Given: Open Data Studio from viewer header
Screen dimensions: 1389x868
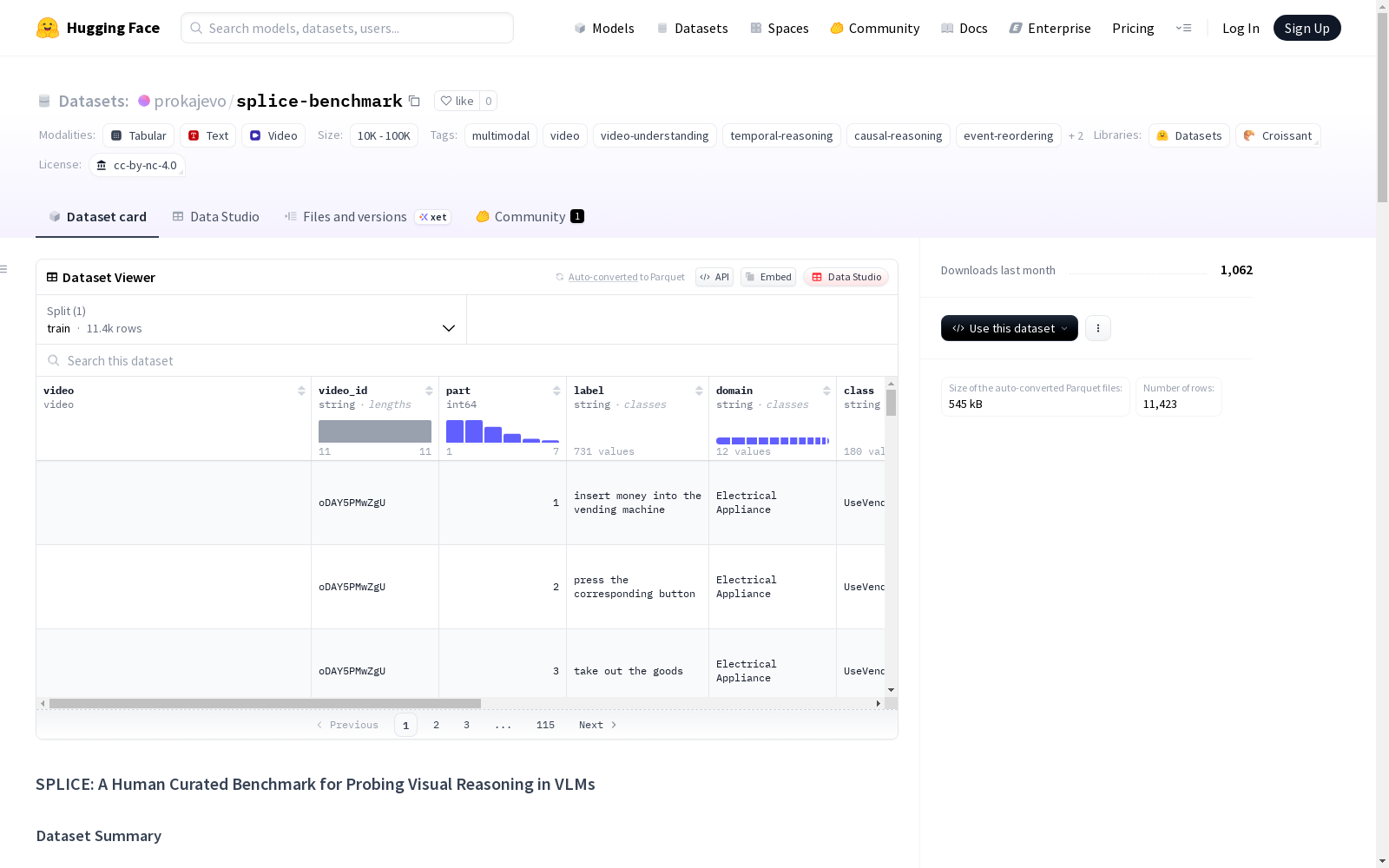Looking at the screenshot, I should (846, 277).
